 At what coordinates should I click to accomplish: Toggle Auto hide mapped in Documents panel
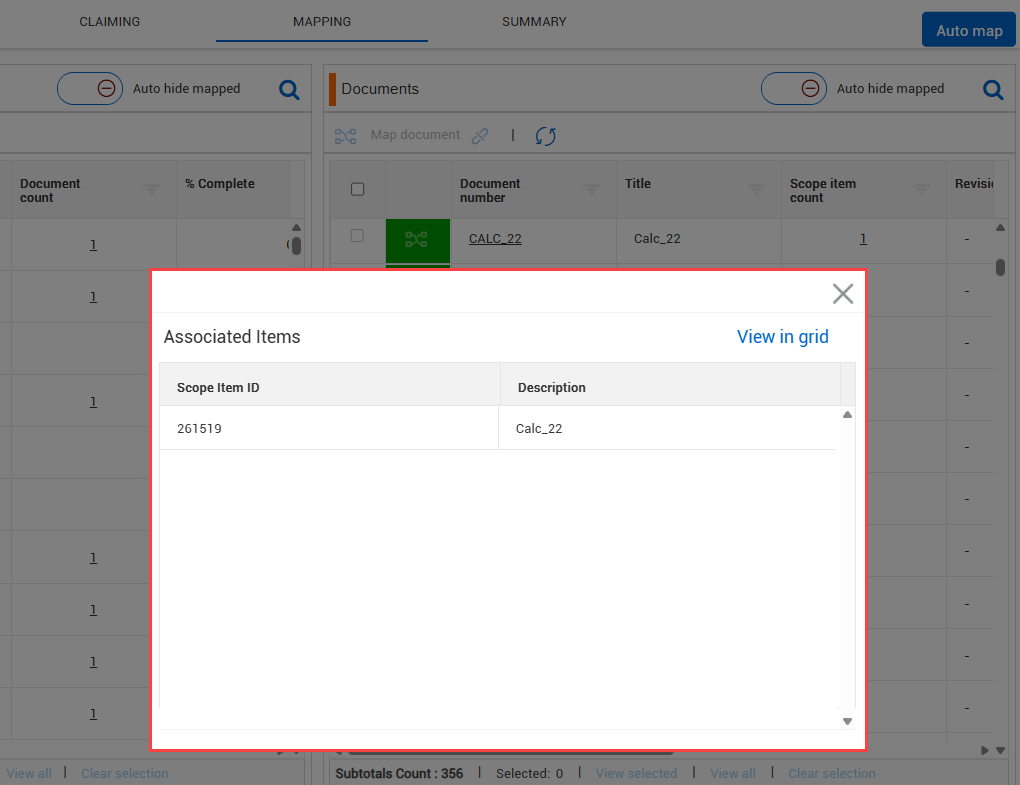(794, 89)
